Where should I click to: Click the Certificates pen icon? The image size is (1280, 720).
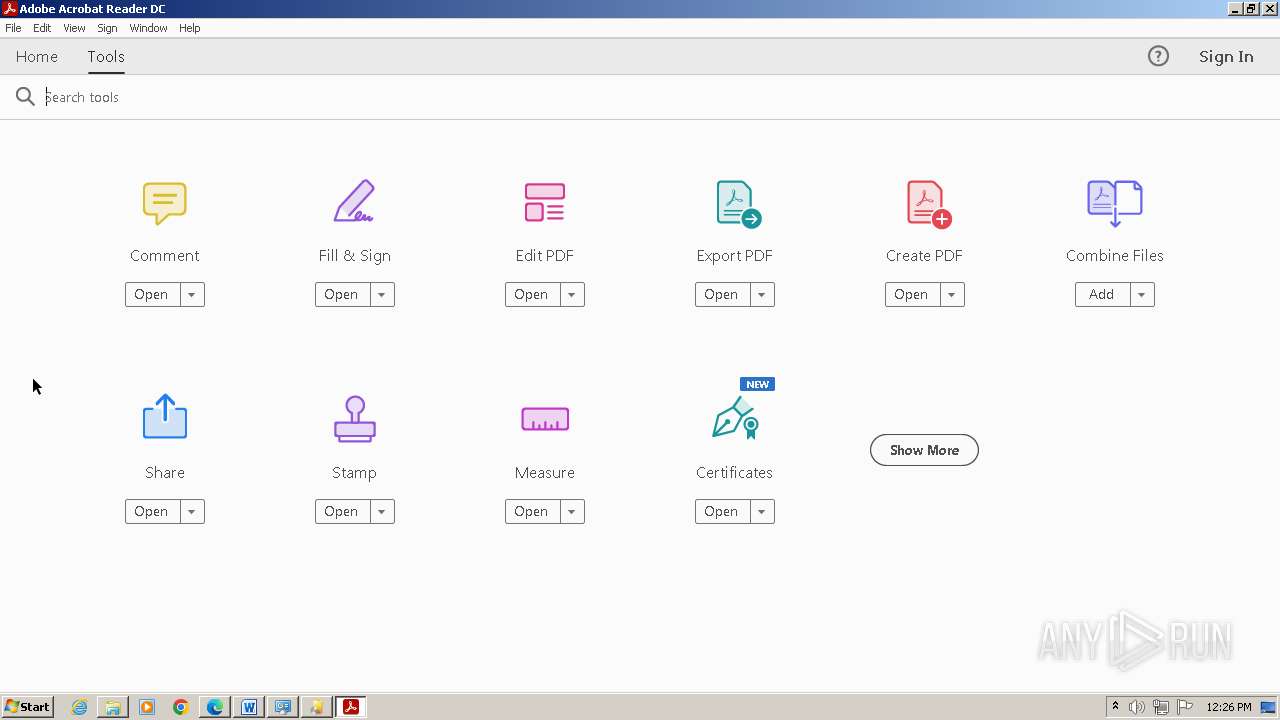(x=736, y=417)
